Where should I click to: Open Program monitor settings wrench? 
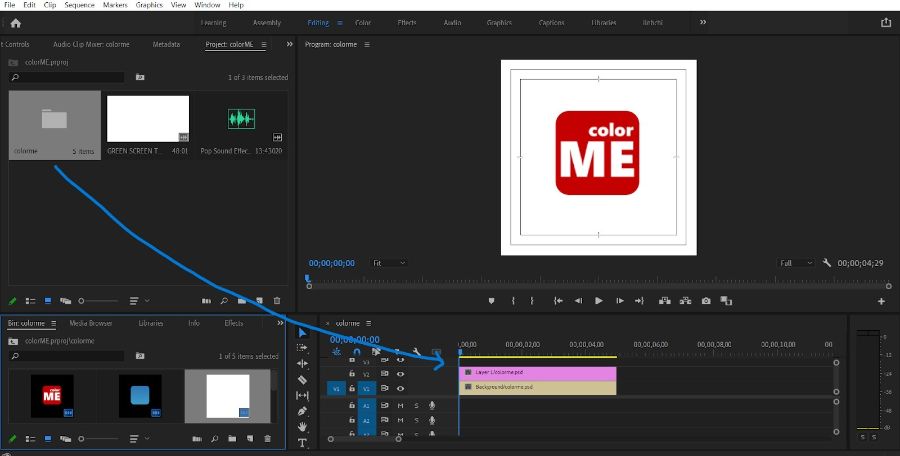[x=827, y=263]
